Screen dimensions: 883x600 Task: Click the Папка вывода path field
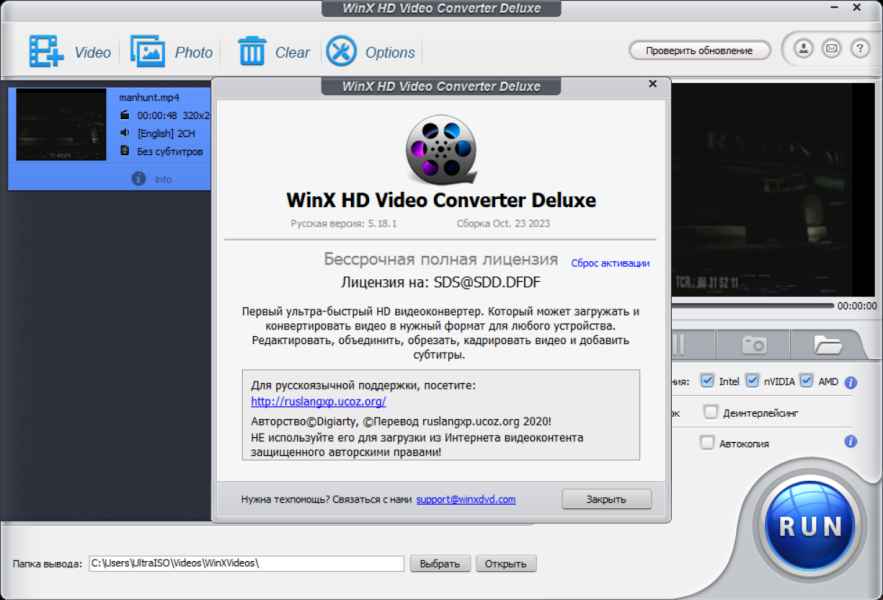coord(247,563)
